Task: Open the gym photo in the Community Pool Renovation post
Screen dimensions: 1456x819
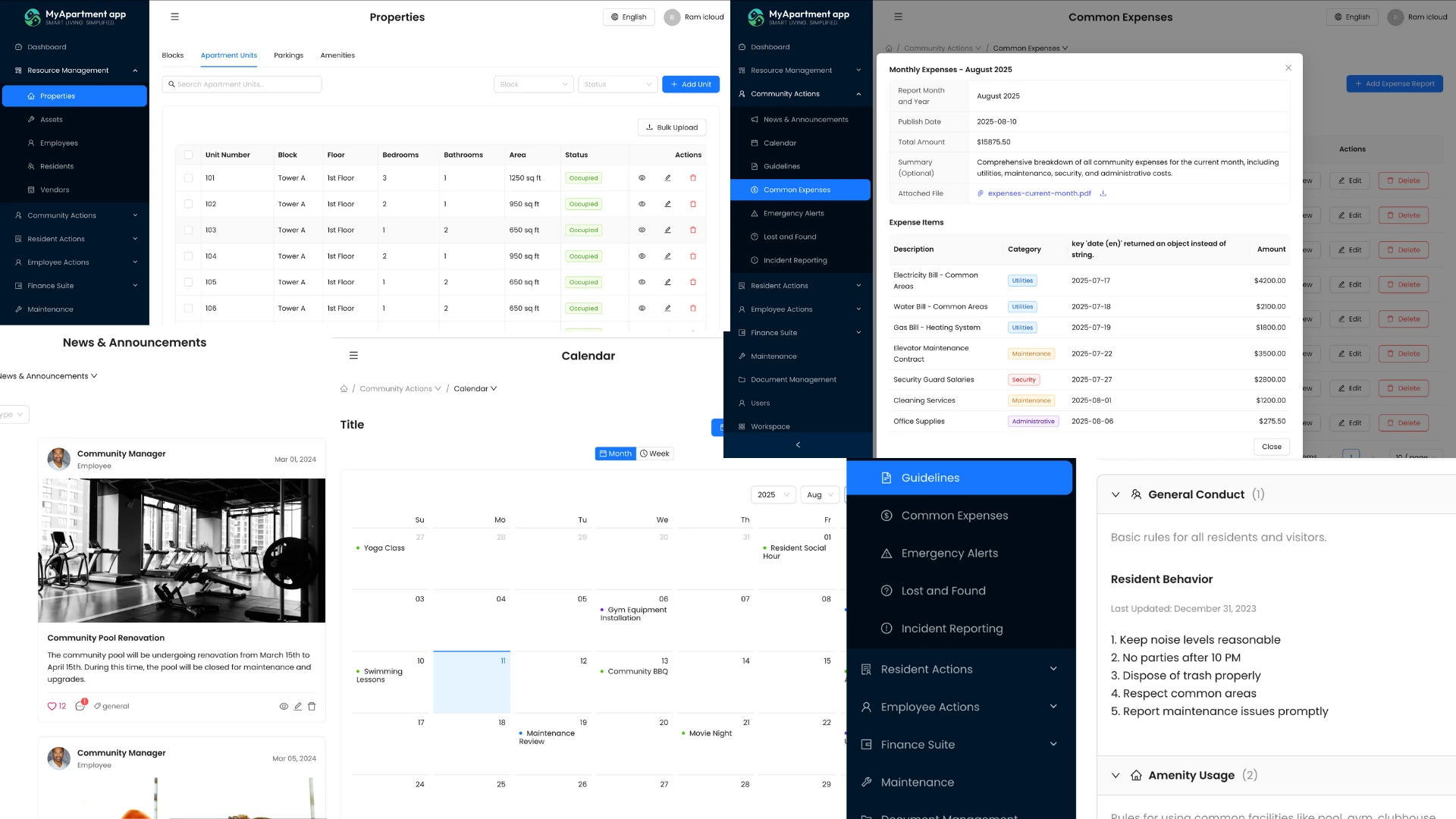Action: pos(182,551)
